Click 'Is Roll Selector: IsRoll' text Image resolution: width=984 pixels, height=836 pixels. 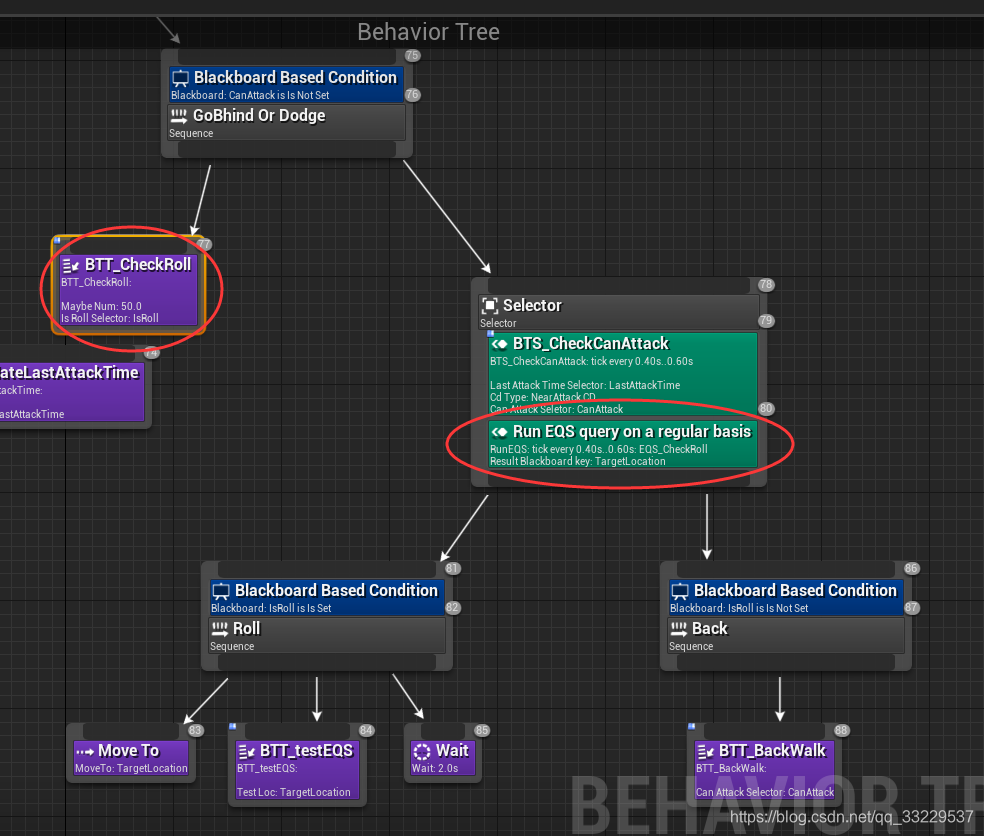[110, 318]
